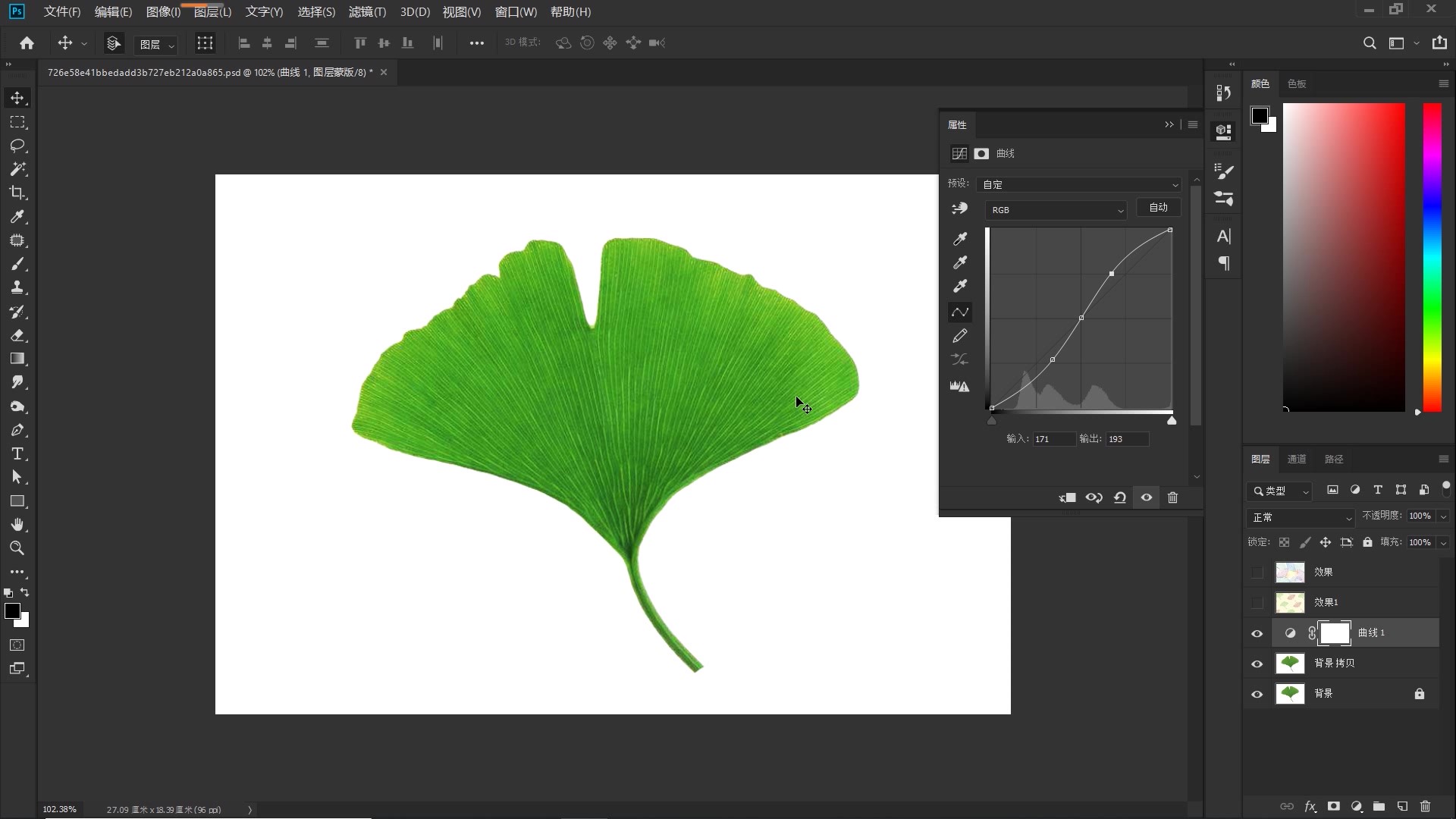The height and width of the screenshot is (819, 1456).
Task: Open the layer blend mode 正常 dropdown
Action: coord(1301,517)
